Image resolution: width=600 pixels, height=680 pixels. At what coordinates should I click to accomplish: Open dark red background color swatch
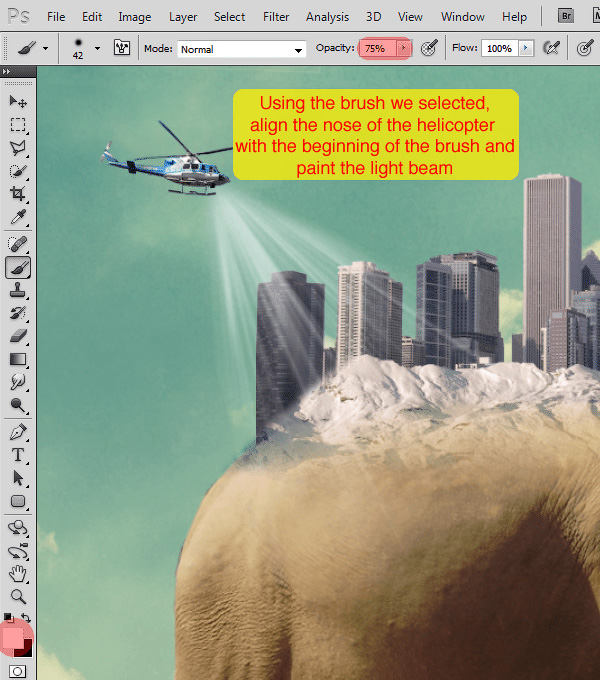[x=26, y=651]
